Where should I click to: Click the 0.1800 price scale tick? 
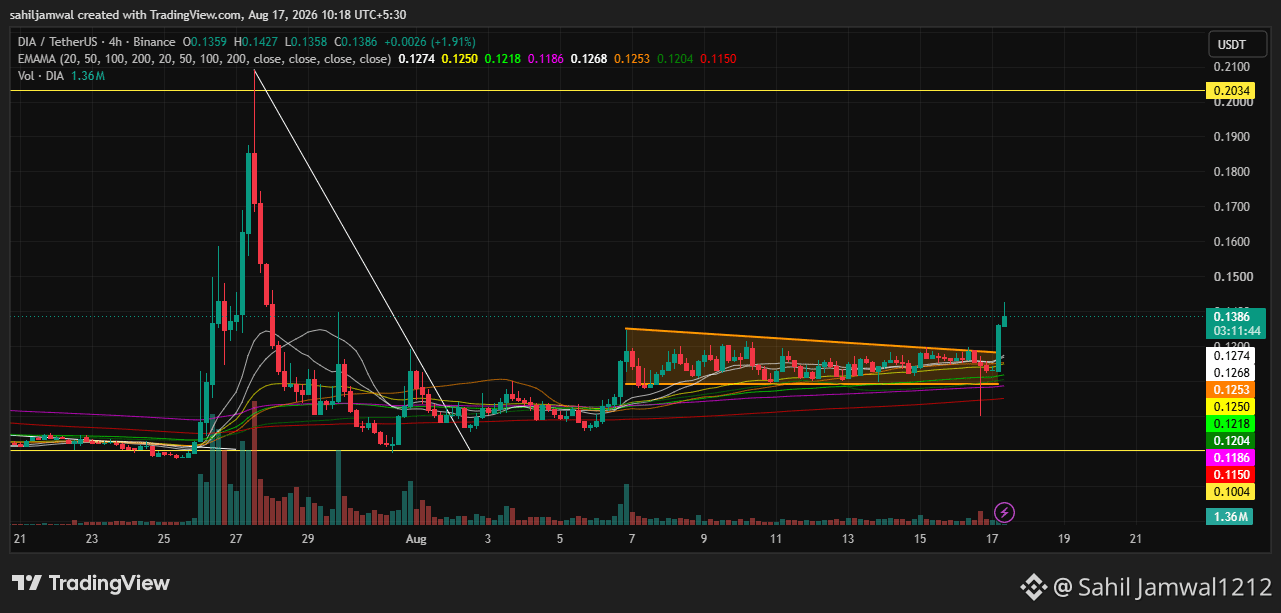coord(1231,172)
